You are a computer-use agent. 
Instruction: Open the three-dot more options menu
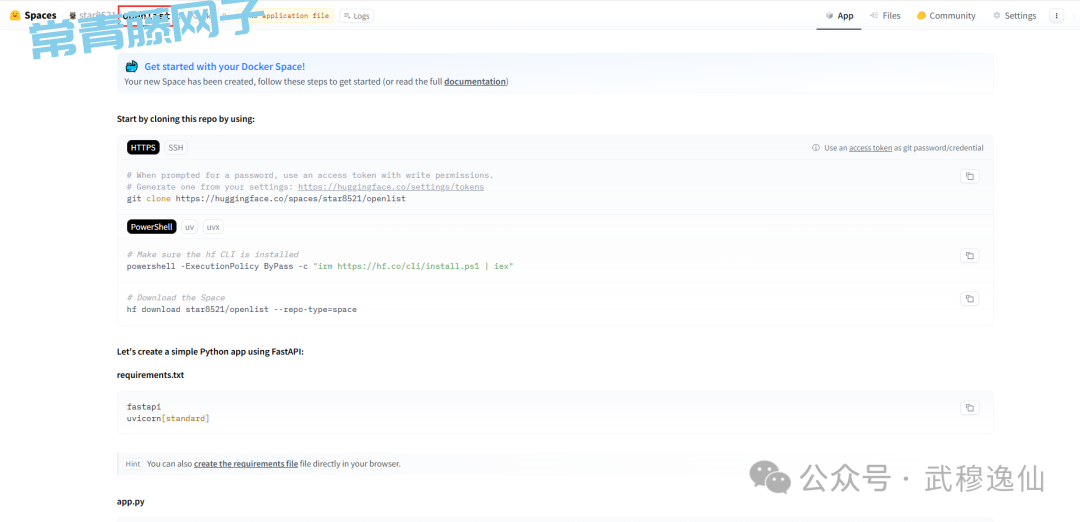[x=1056, y=16]
